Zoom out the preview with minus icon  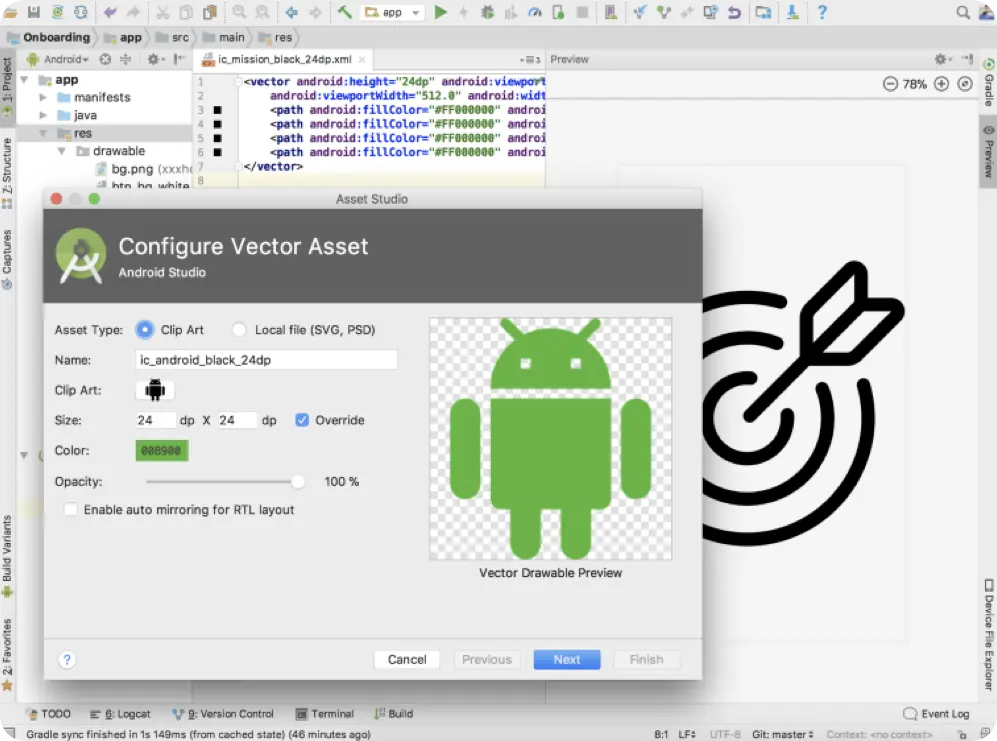click(x=890, y=84)
